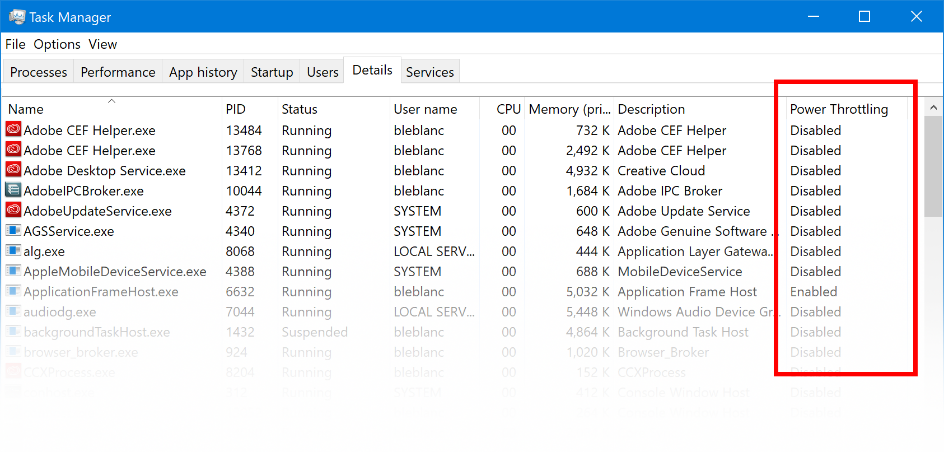Image resolution: width=944 pixels, height=452 pixels.
Task: Sort by Power Throttling column header
Action: click(x=838, y=109)
